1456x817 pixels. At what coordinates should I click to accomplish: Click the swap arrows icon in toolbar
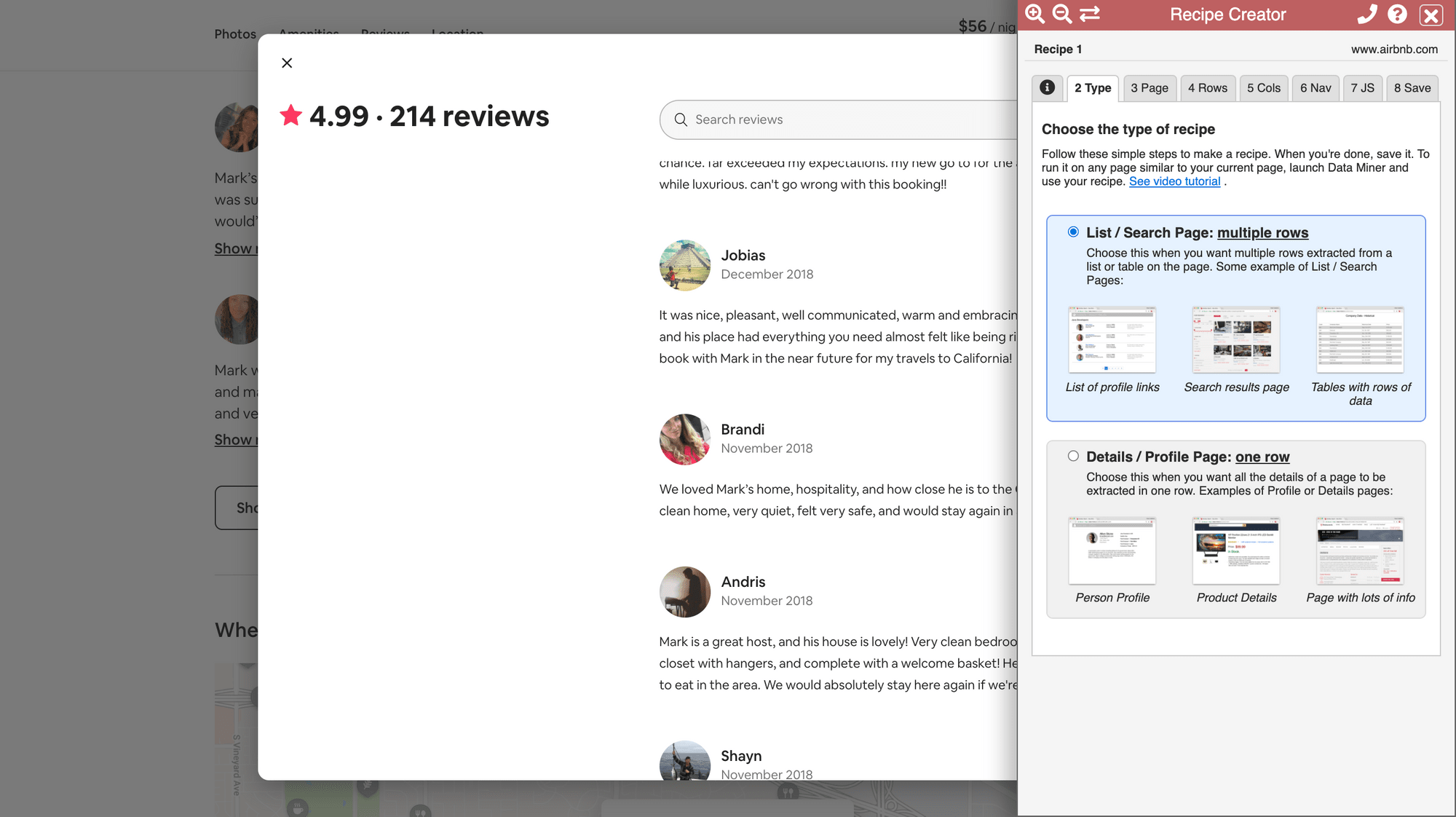click(x=1089, y=13)
